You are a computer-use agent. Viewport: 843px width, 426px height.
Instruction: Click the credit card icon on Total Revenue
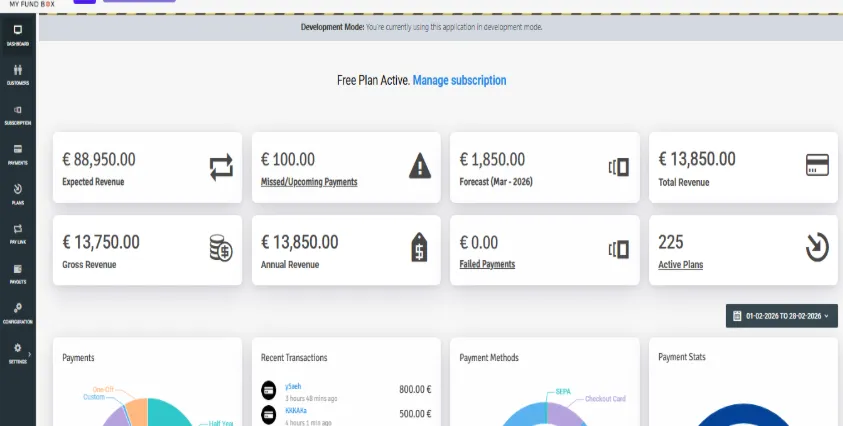[817, 165]
